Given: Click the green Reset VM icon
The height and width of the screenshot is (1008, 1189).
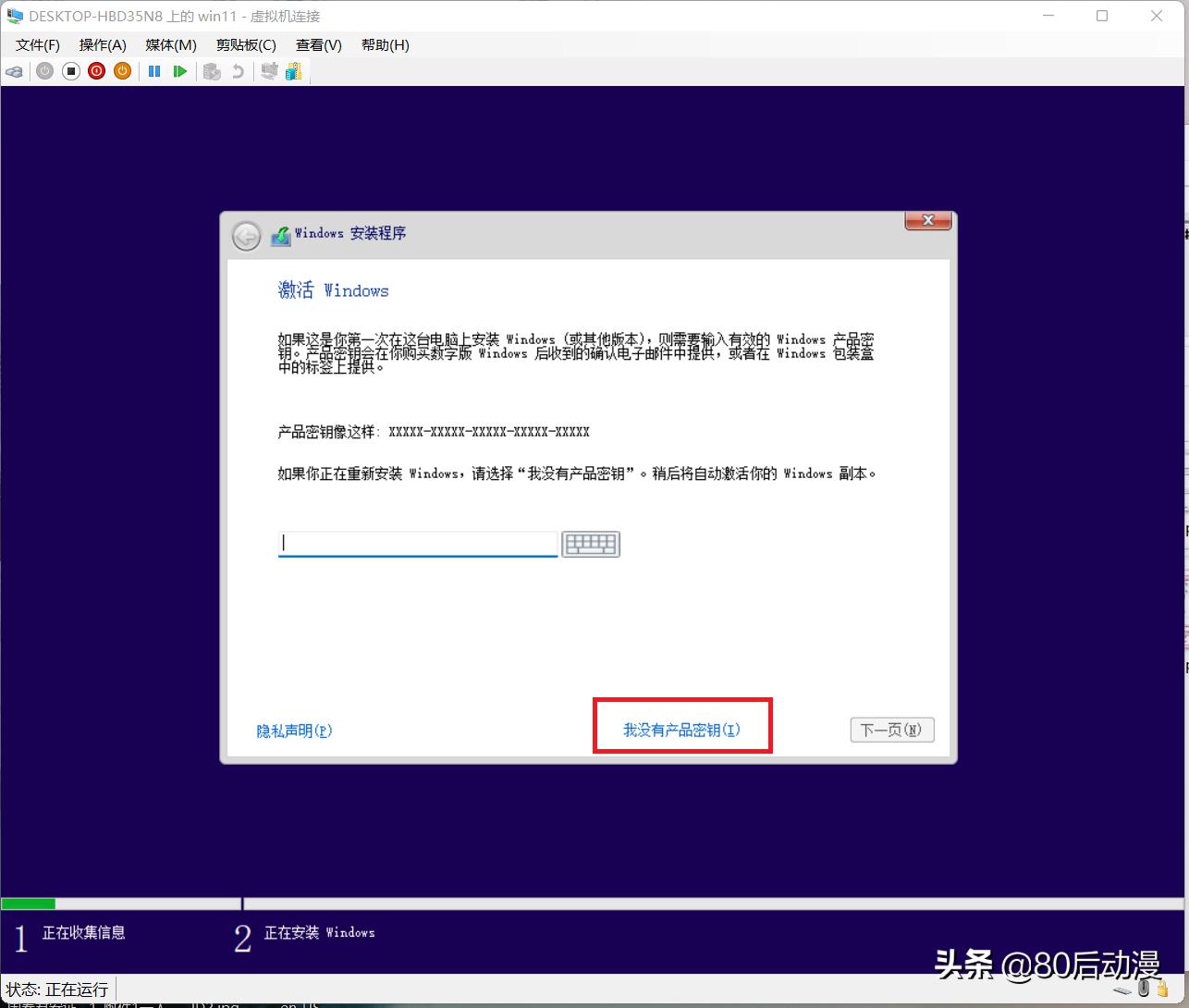Looking at the screenshot, I should coord(180,71).
